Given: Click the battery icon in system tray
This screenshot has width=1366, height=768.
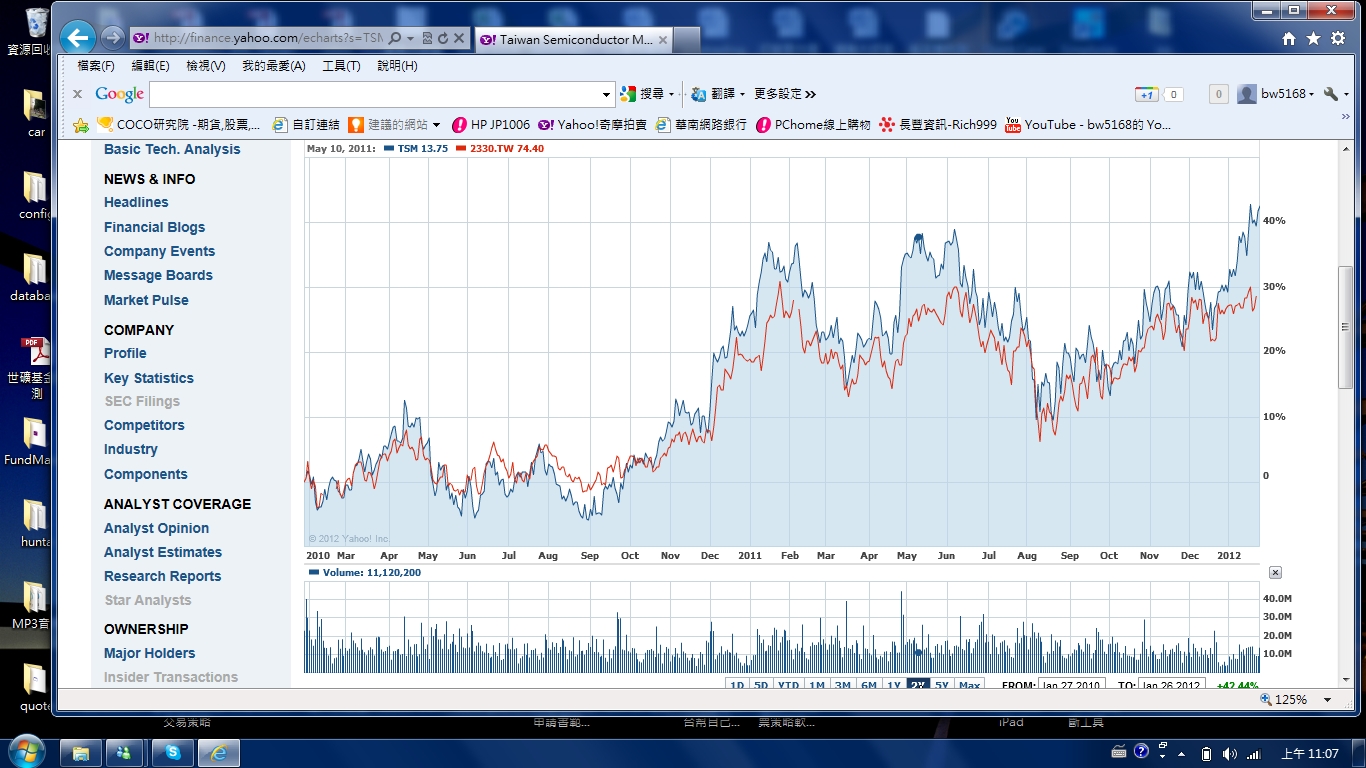Looking at the screenshot, I should (1206, 753).
